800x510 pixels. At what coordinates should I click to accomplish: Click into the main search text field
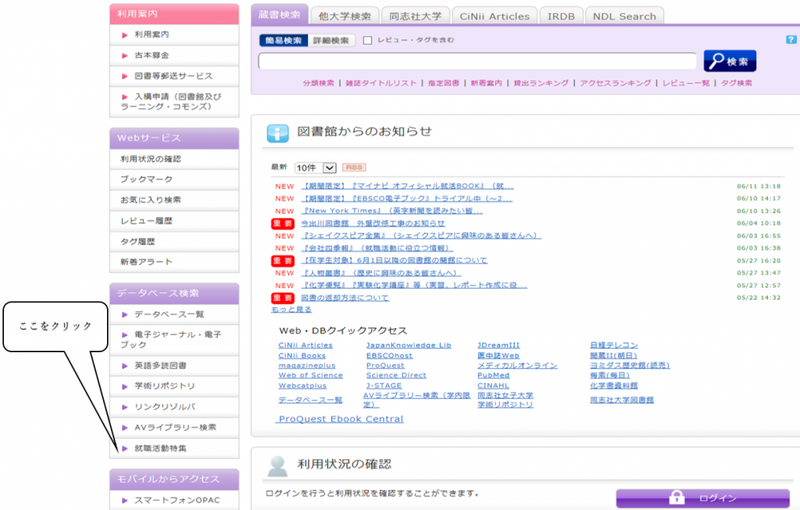[x=477, y=61]
